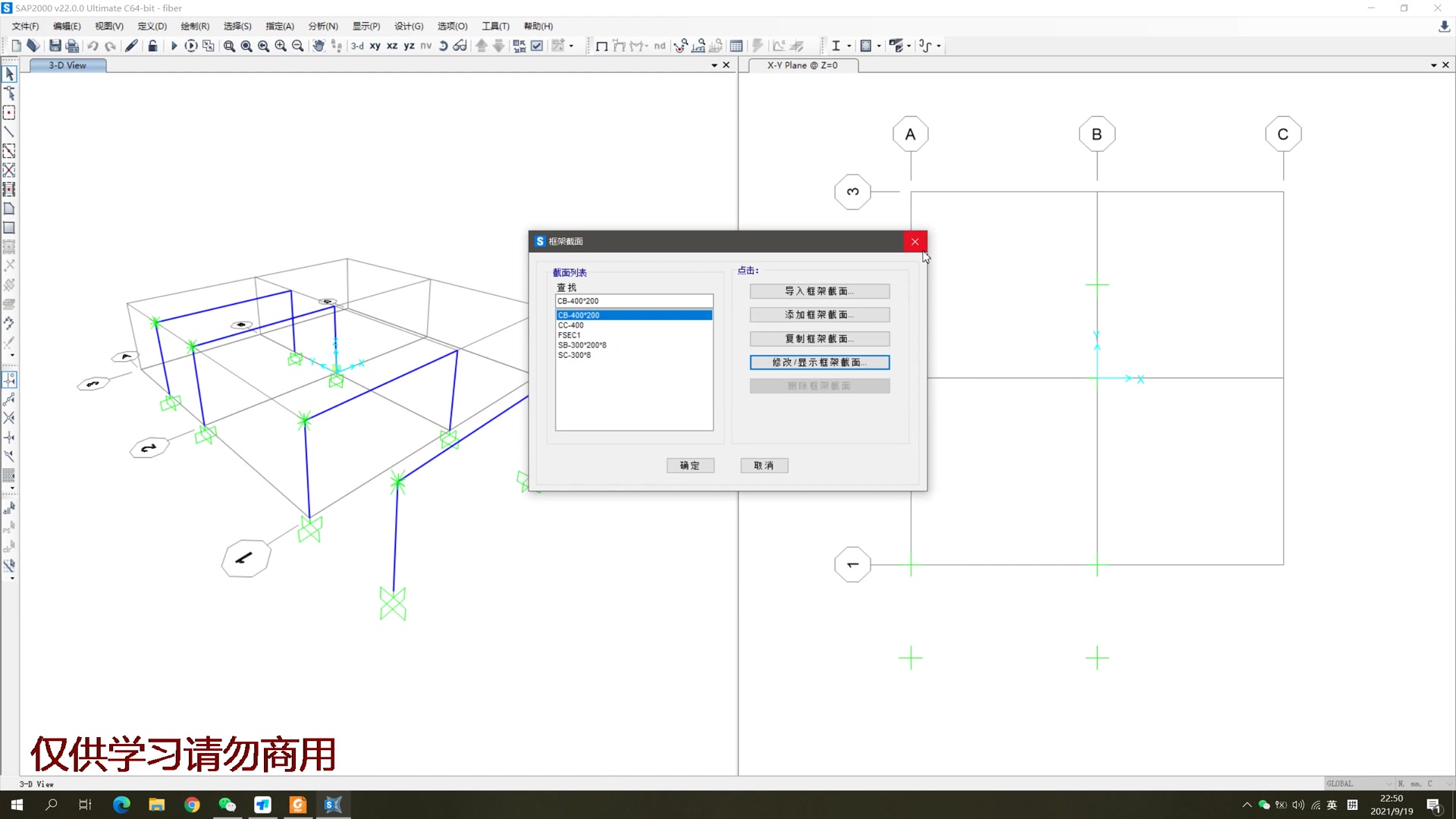This screenshot has width=1456, height=819.
Task: Open the GLOBAL coordinate system dropdown
Action: 1389,783
